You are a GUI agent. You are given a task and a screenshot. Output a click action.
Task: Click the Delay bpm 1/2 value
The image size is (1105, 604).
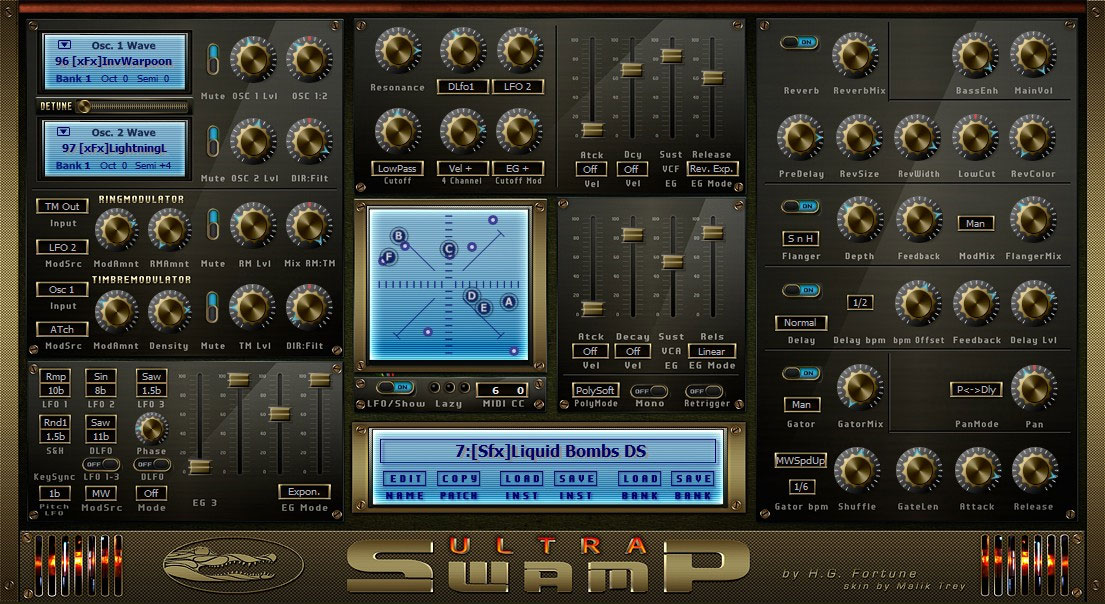[860, 302]
